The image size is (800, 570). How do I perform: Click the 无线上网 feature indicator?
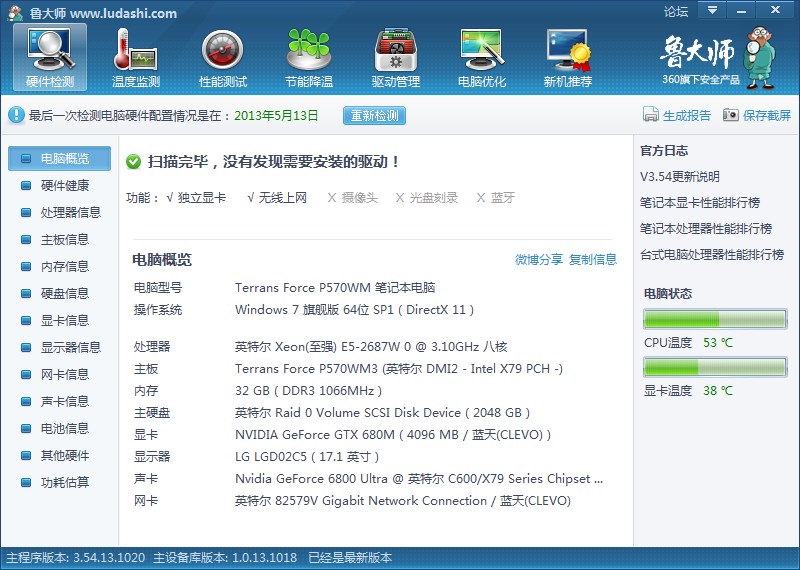pos(277,197)
